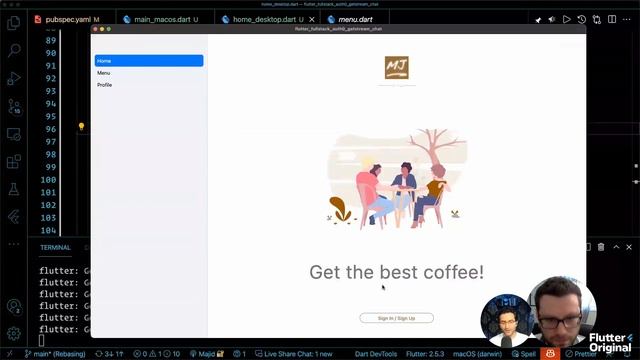Click the speaker icon in editor toolbar
This screenshot has width=640, height=360.
pyautogui.click(x=552, y=19)
